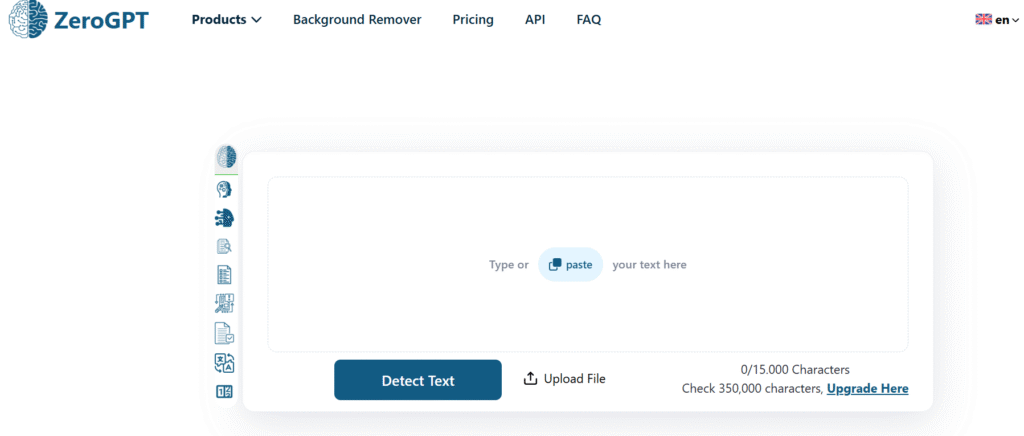Image resolution: width=1024 pixels, height=436 pixels.
Task: Click the paste clipboard icon
Action: 555,264
